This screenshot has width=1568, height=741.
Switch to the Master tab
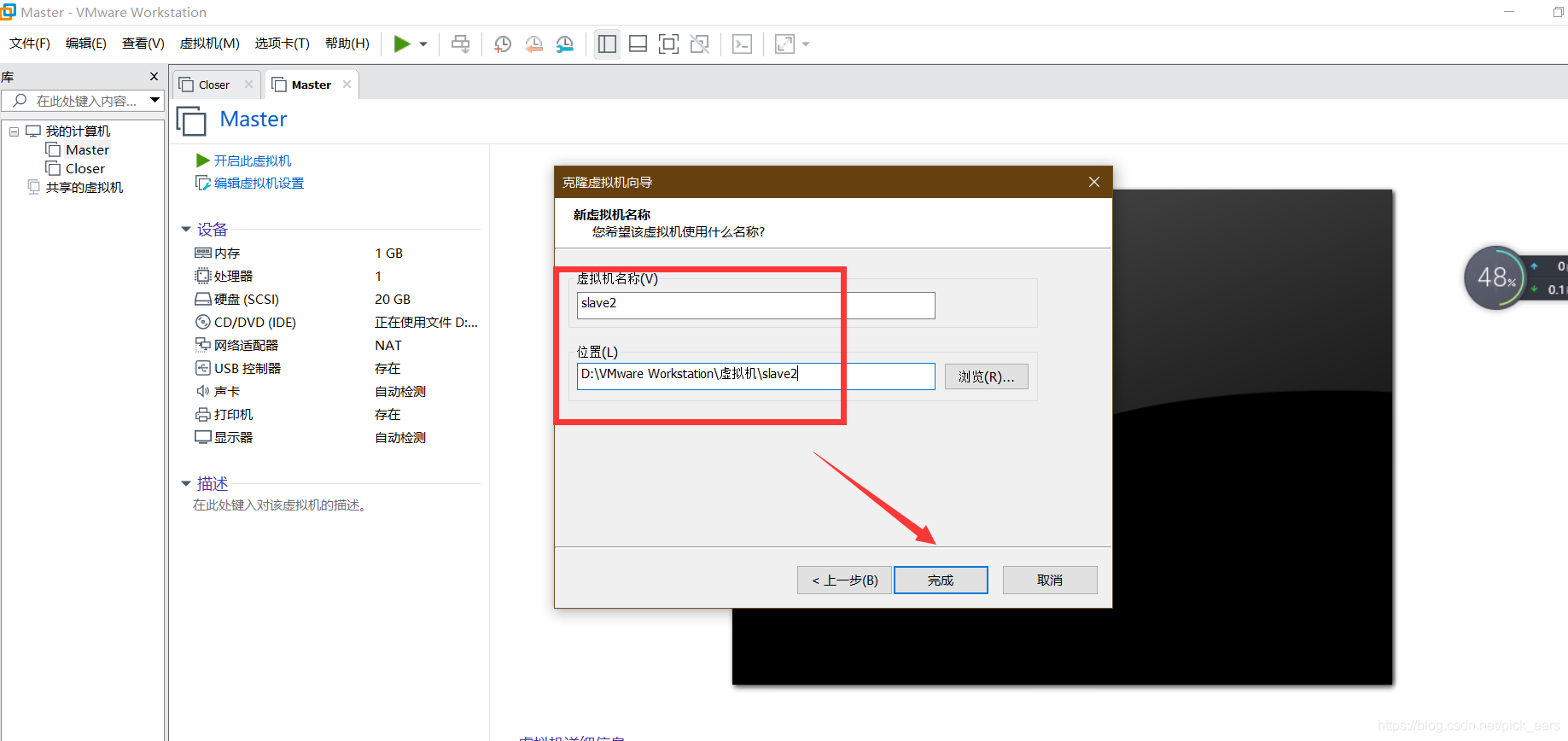click(x=311, y=85)
